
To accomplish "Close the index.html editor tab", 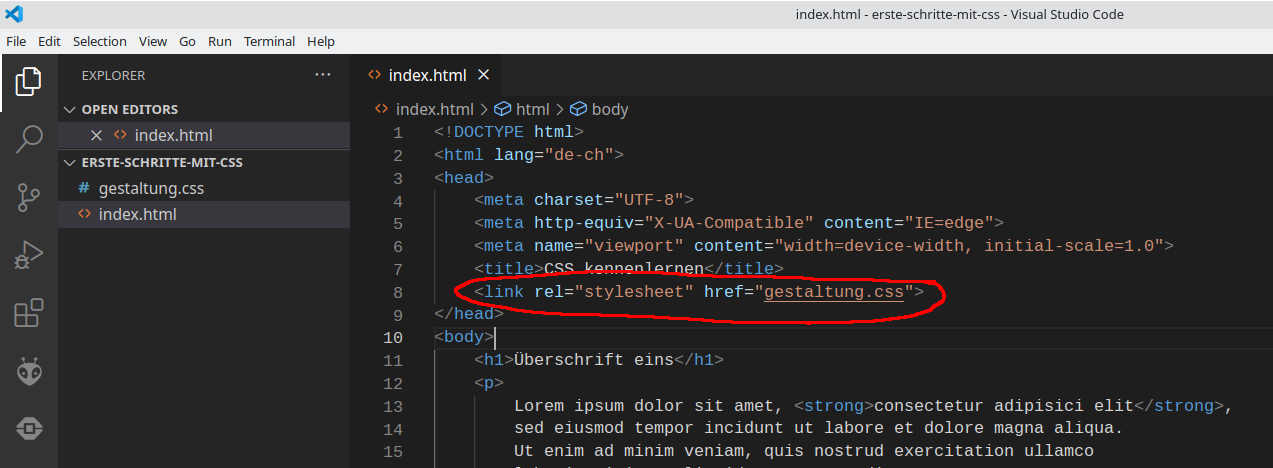I will tap(484, 75).
